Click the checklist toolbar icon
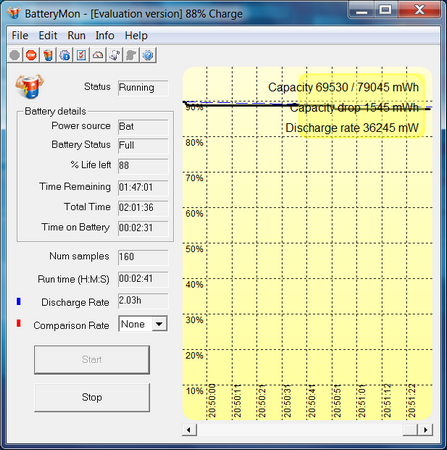Screen dimensions: 447x450 (x=81, y=55)
